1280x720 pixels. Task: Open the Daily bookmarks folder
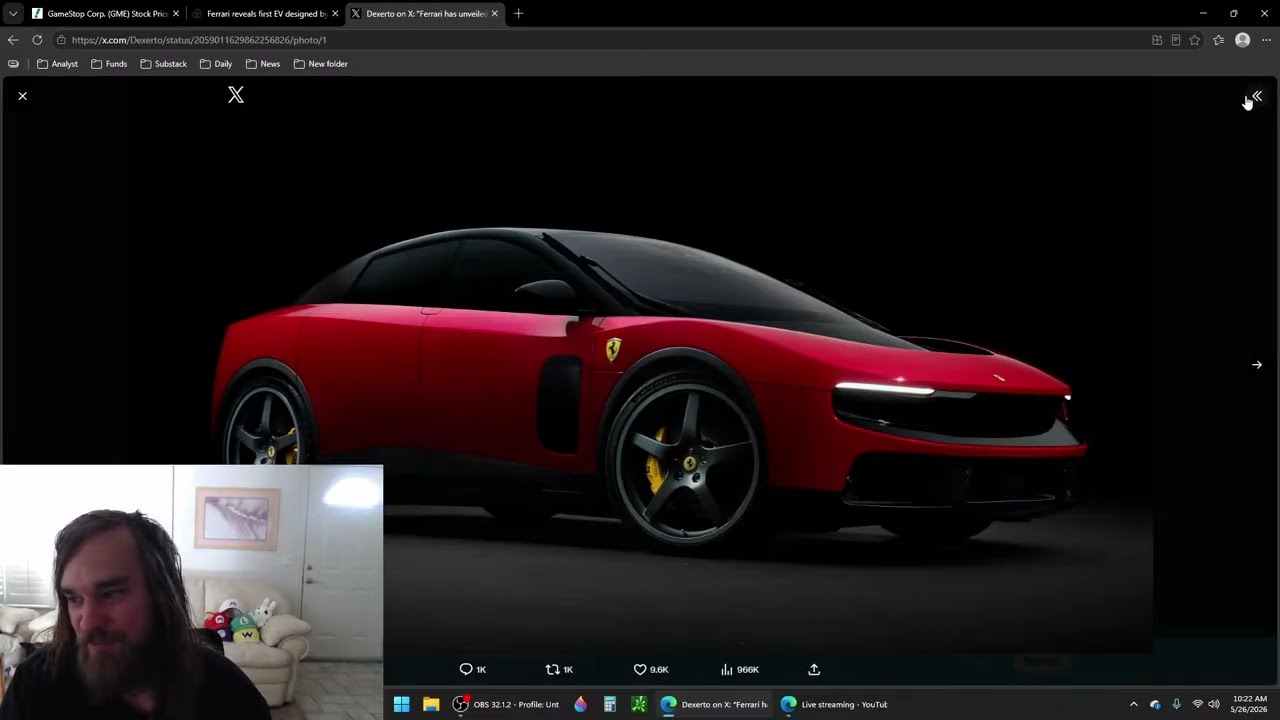point(216,64)
